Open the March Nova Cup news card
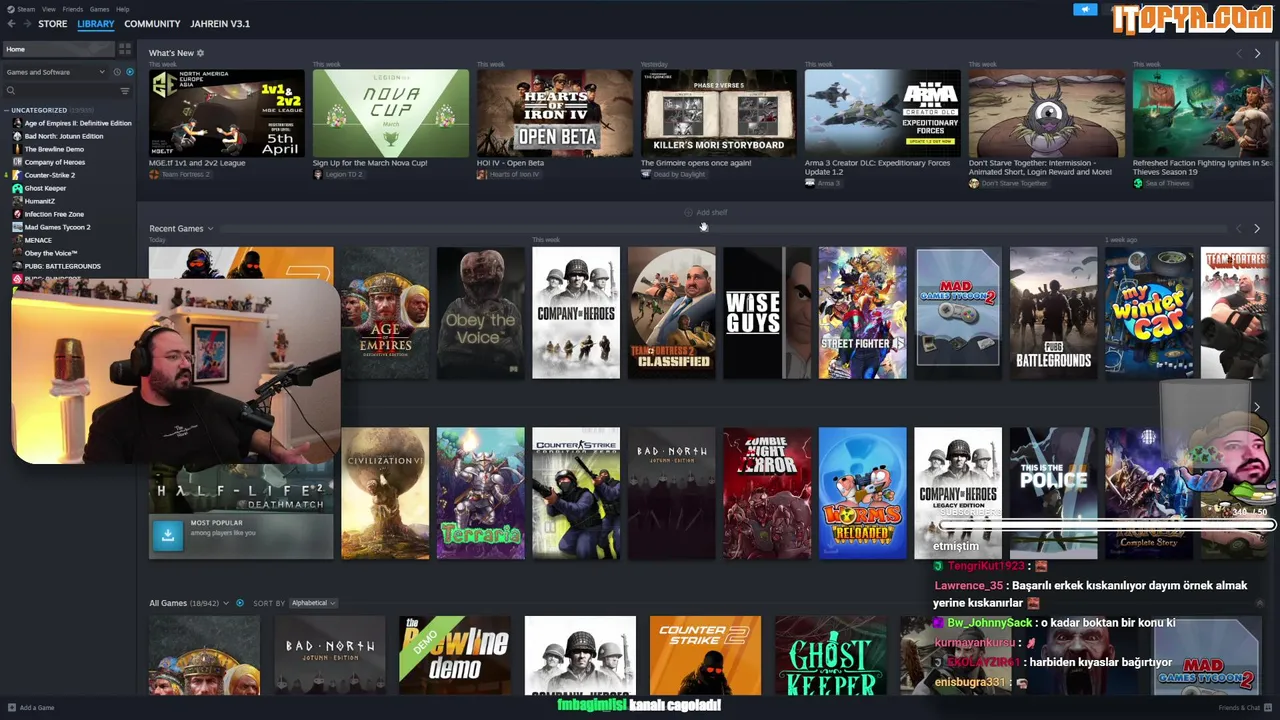Image resolution: width=1280 pixels, height=720 pixels. pos(391,112)
